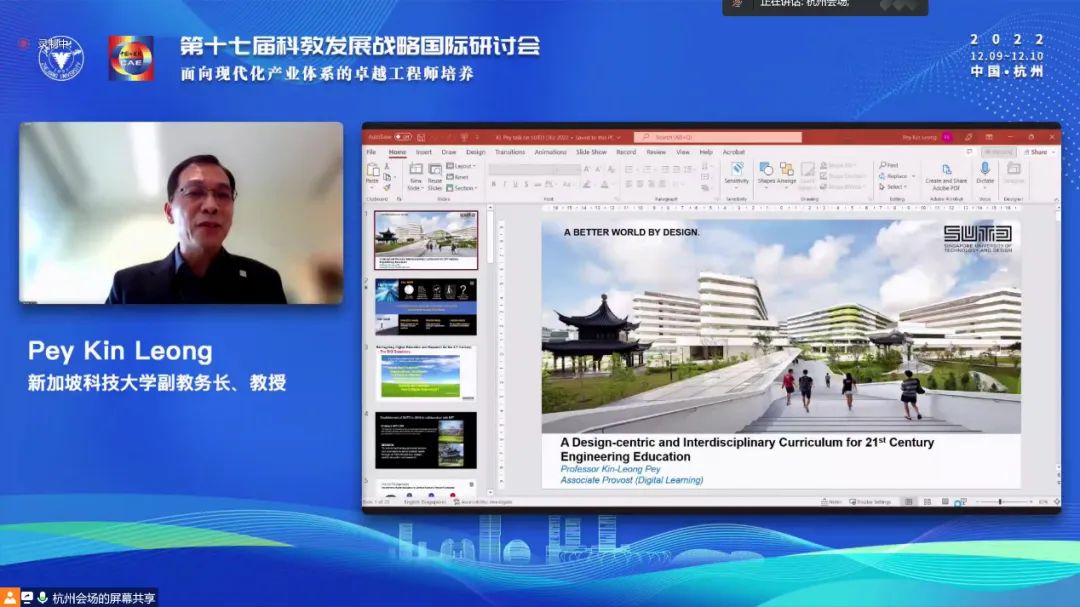
Task: Open the Designer pane icon
Action: (x=1014, y=172)
